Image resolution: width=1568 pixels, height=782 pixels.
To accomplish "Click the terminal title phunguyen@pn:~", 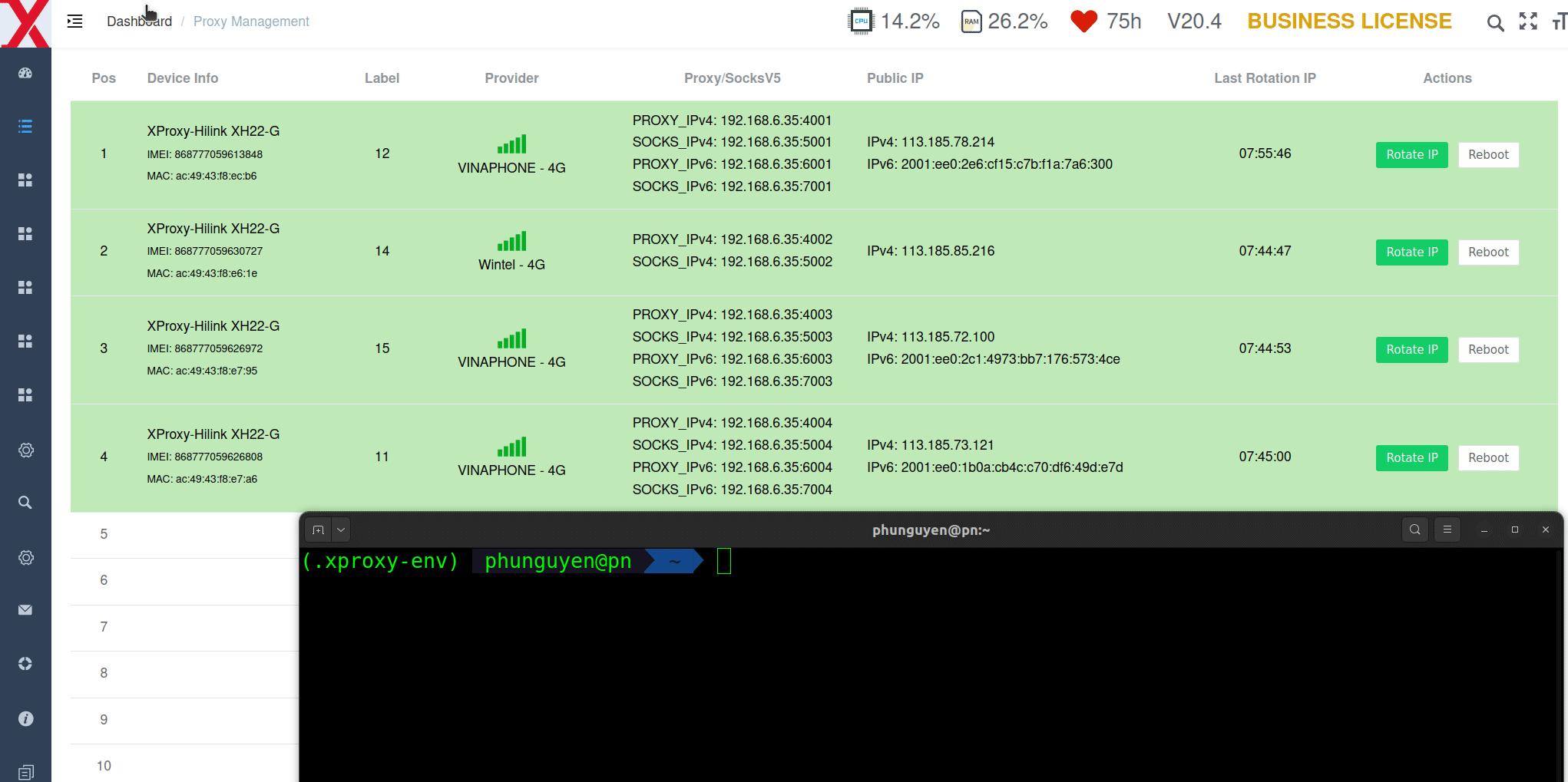I will 931,530.
